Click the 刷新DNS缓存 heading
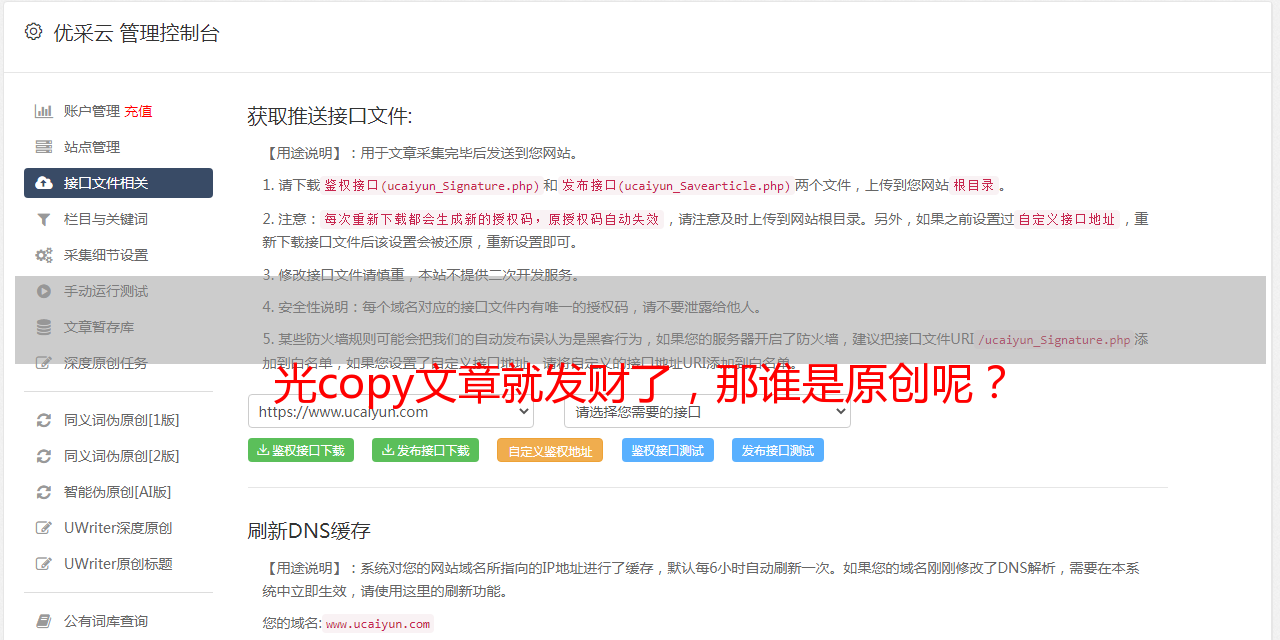This screenshot has width=1280, height=640. click(309, 530)
